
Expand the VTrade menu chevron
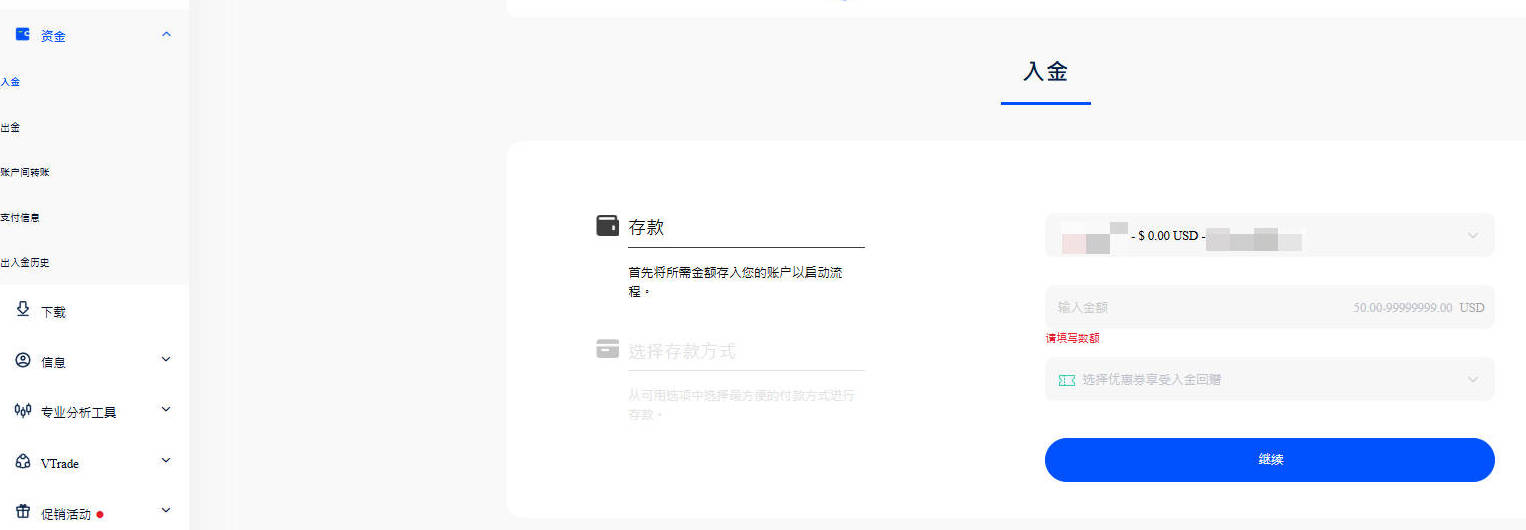tap(166, 461)
